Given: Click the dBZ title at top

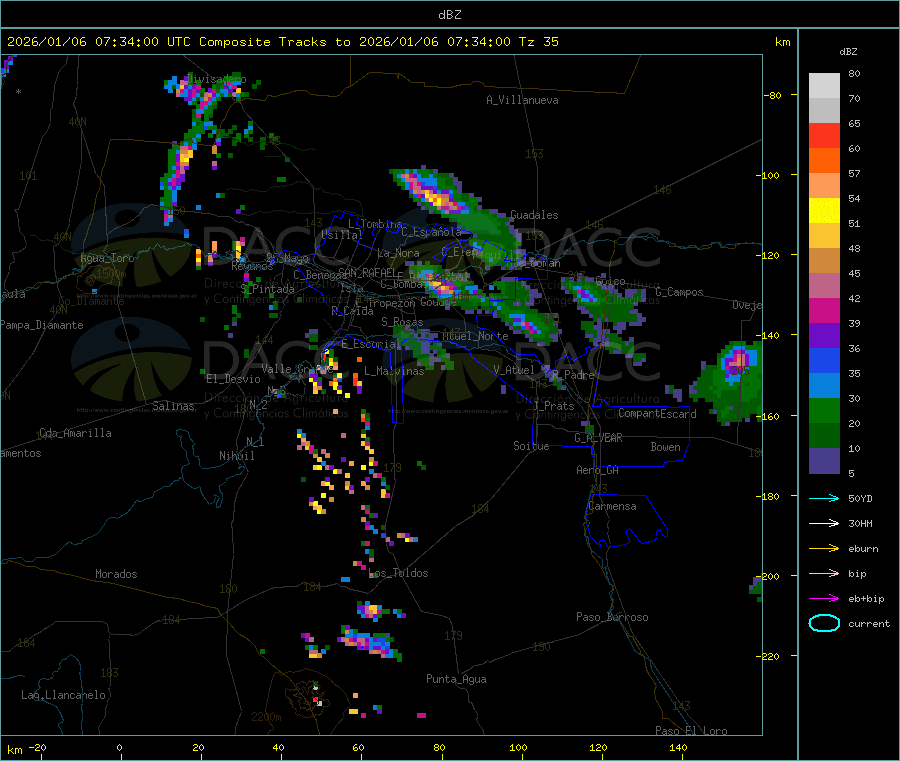Looking at the screenshot, I should click(449, 15).
